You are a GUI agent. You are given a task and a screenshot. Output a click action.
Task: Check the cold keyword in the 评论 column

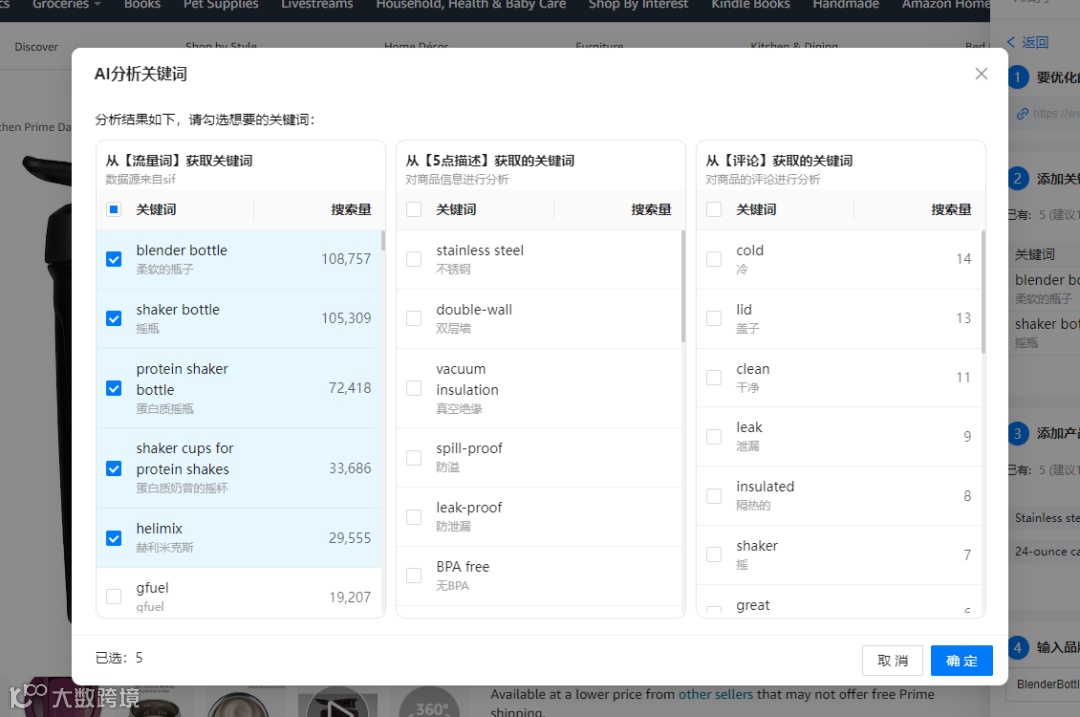714,258
